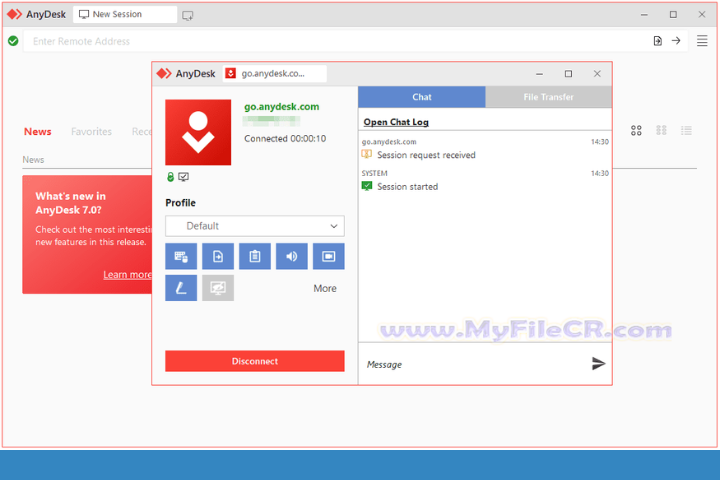
Task: Select the Favorites tab in main window
Action: pyautogui.click(x=91, y=132)
